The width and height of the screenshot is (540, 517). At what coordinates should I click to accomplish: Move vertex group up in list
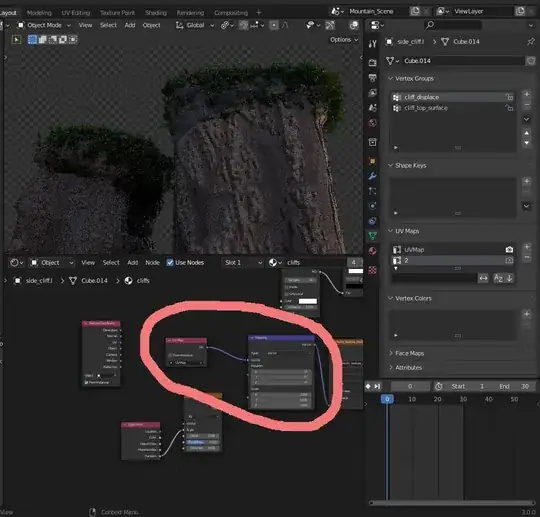tap(527, 133)
